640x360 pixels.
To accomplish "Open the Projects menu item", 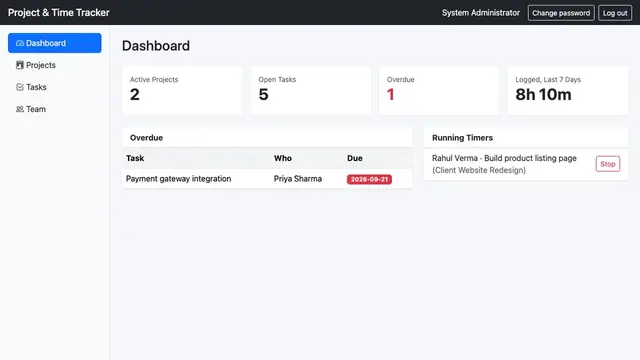I will tap(55, 65).
